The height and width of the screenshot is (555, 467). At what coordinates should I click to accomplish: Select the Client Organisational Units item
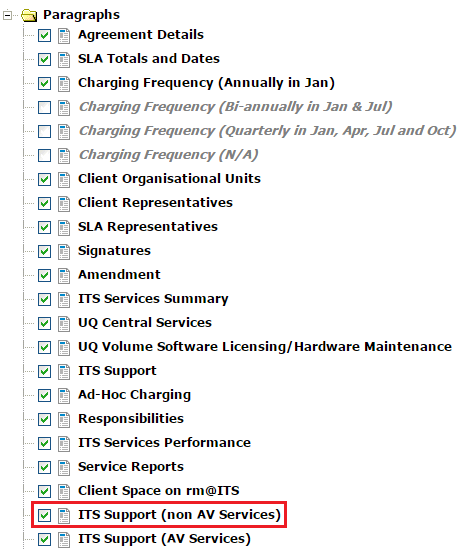[169, 179]
